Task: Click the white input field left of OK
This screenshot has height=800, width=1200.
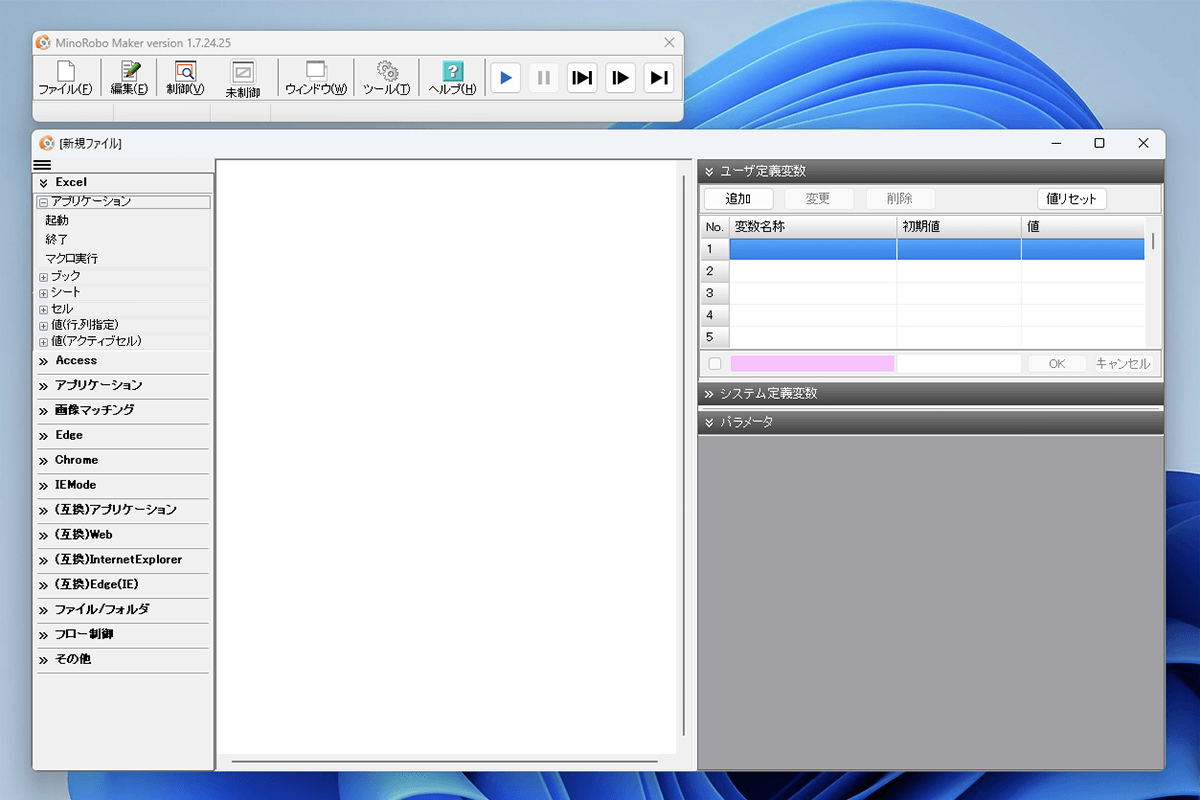Action: tap(959, 364)
